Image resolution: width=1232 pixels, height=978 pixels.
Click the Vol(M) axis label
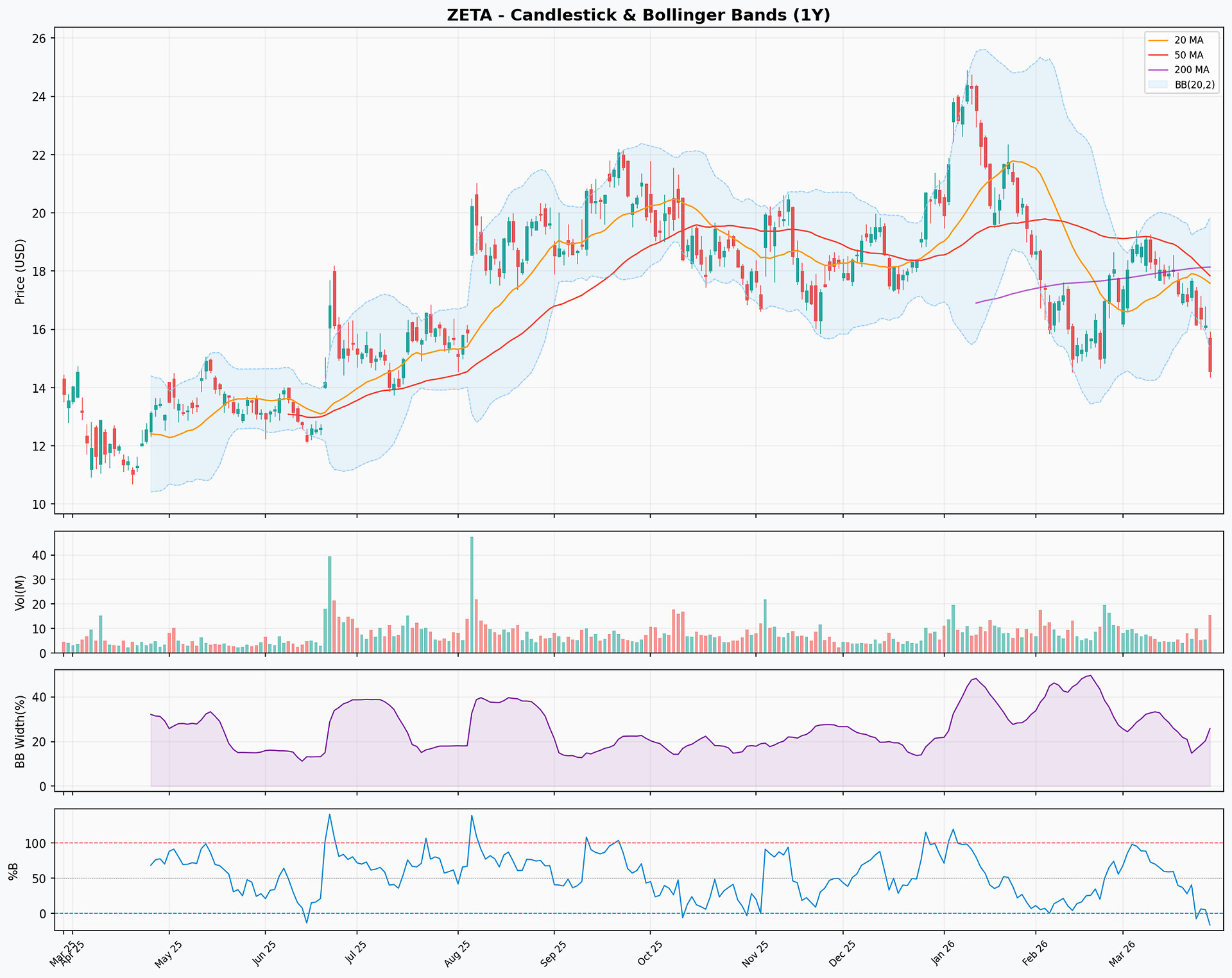click(20, 592)
